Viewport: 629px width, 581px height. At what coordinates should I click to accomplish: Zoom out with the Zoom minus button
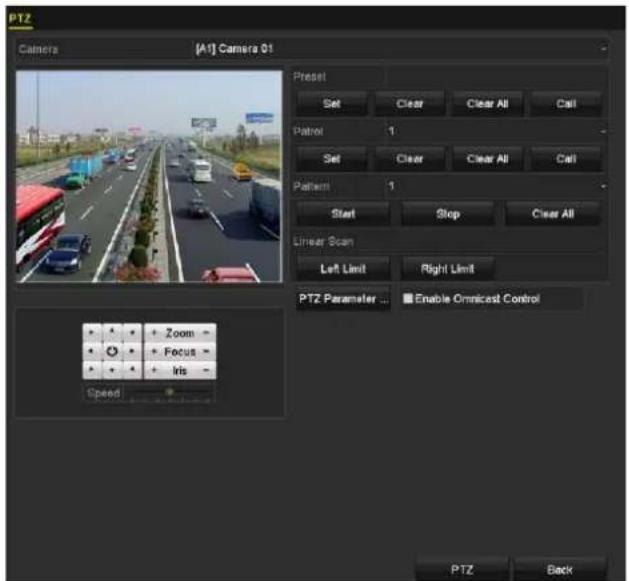[x=206, y=333]
